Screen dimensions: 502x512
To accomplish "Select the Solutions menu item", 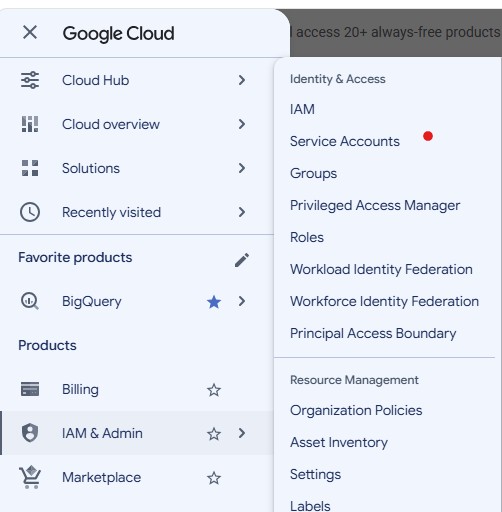I will tap(137, 168).
